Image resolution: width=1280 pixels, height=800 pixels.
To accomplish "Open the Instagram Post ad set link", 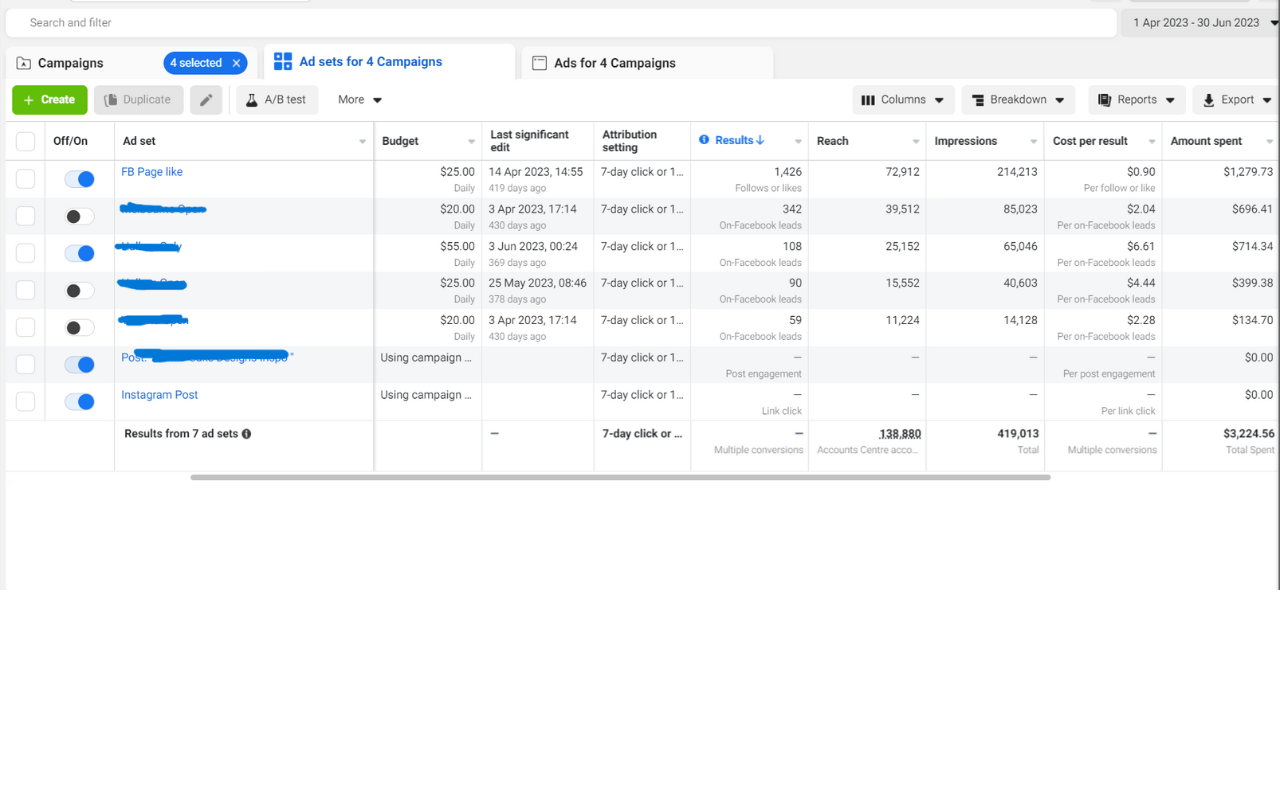I will click(x=159, y=395).
